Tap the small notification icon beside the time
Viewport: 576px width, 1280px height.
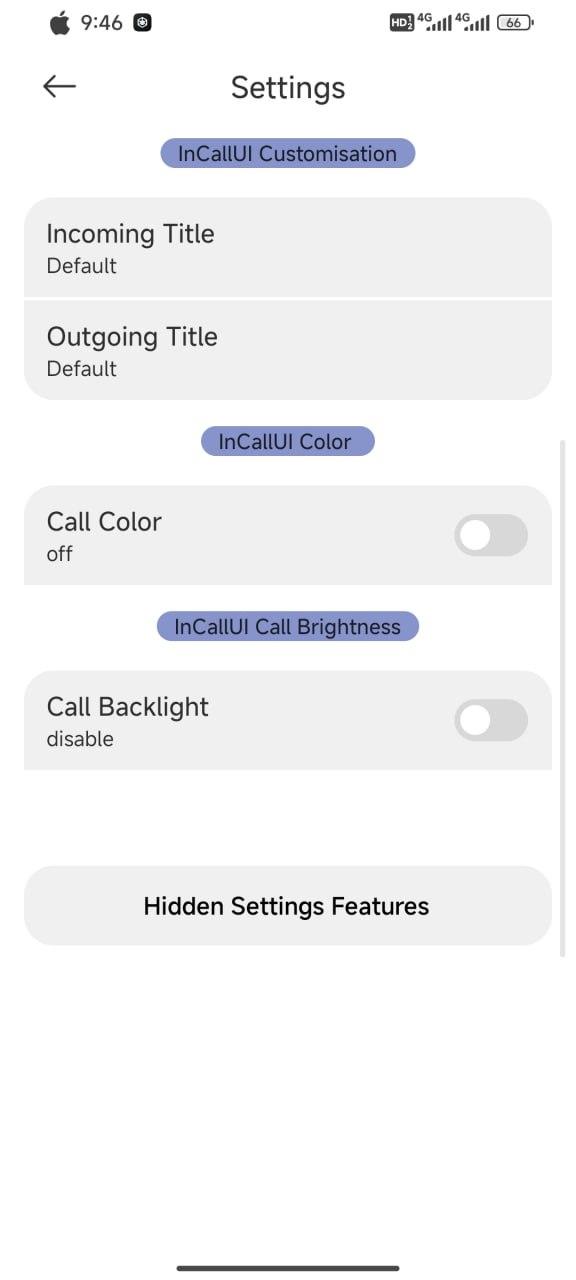[142, 22]
